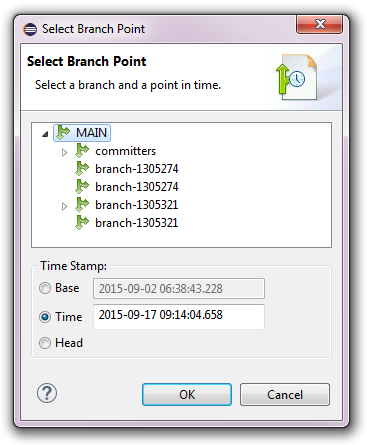Confirm with the OK button
Viewport: 367px width, 445px height.
[x=187, y=394]
